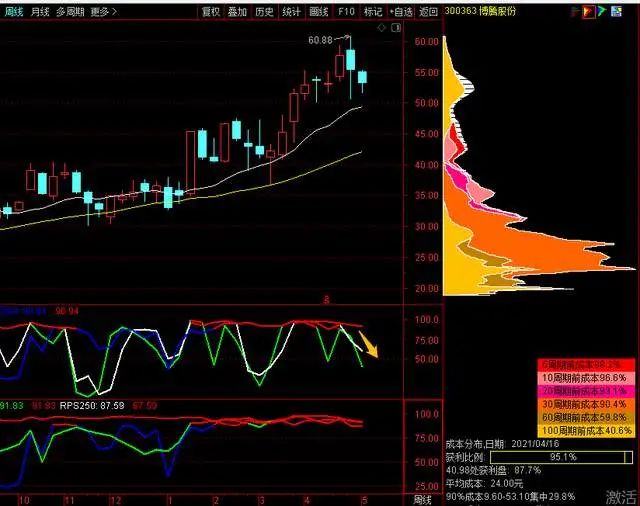640x506 pixels.
Task: Select the 5周期前成本 red legend swatch
Action: point(586,364)
